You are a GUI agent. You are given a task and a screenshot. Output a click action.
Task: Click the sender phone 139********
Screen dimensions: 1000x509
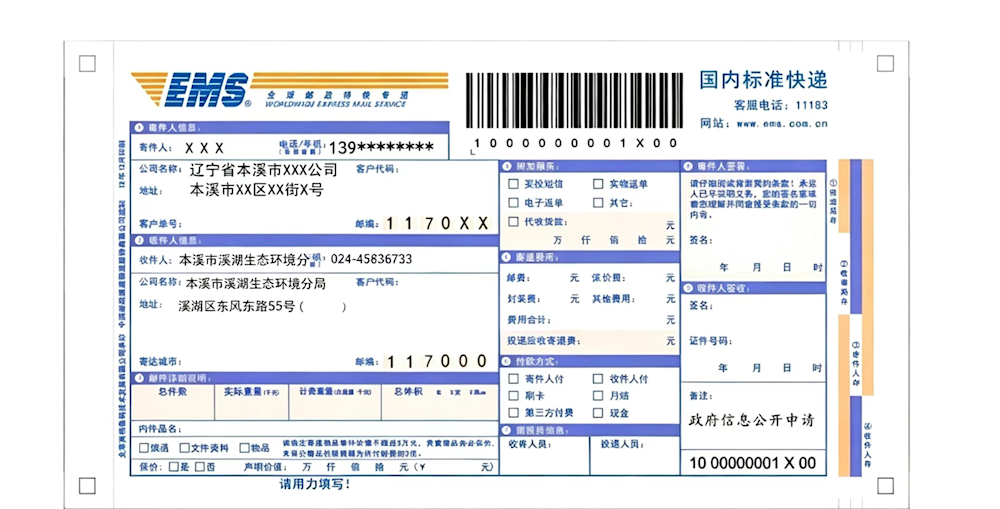(381, 148)
